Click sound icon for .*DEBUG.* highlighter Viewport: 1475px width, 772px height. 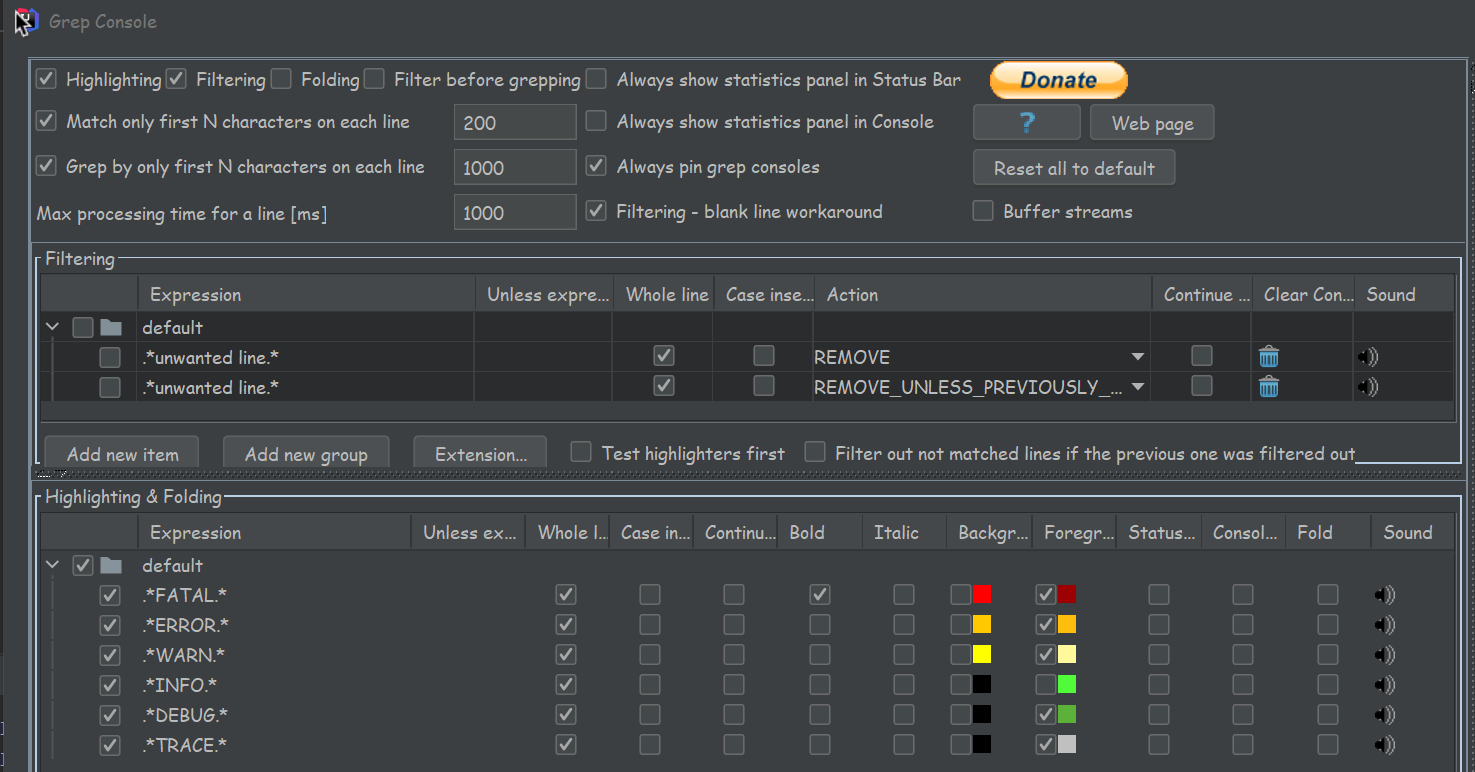1384,715
